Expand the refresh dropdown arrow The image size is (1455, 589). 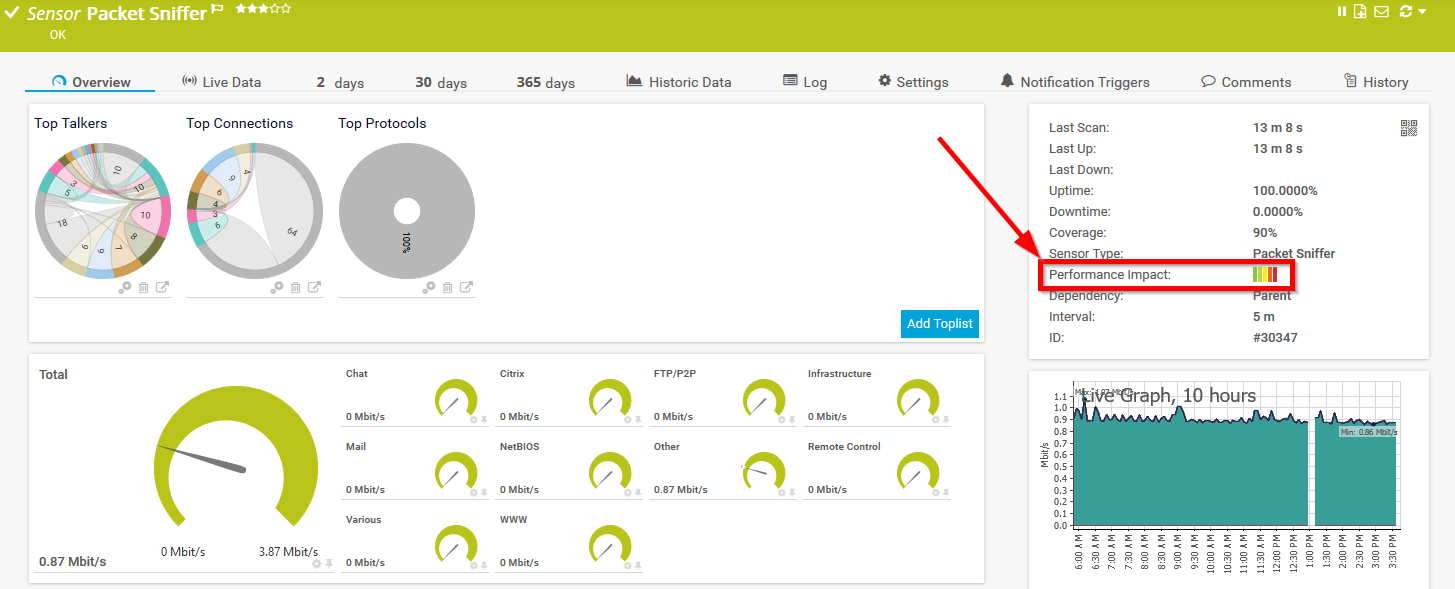coord(1422,12)
